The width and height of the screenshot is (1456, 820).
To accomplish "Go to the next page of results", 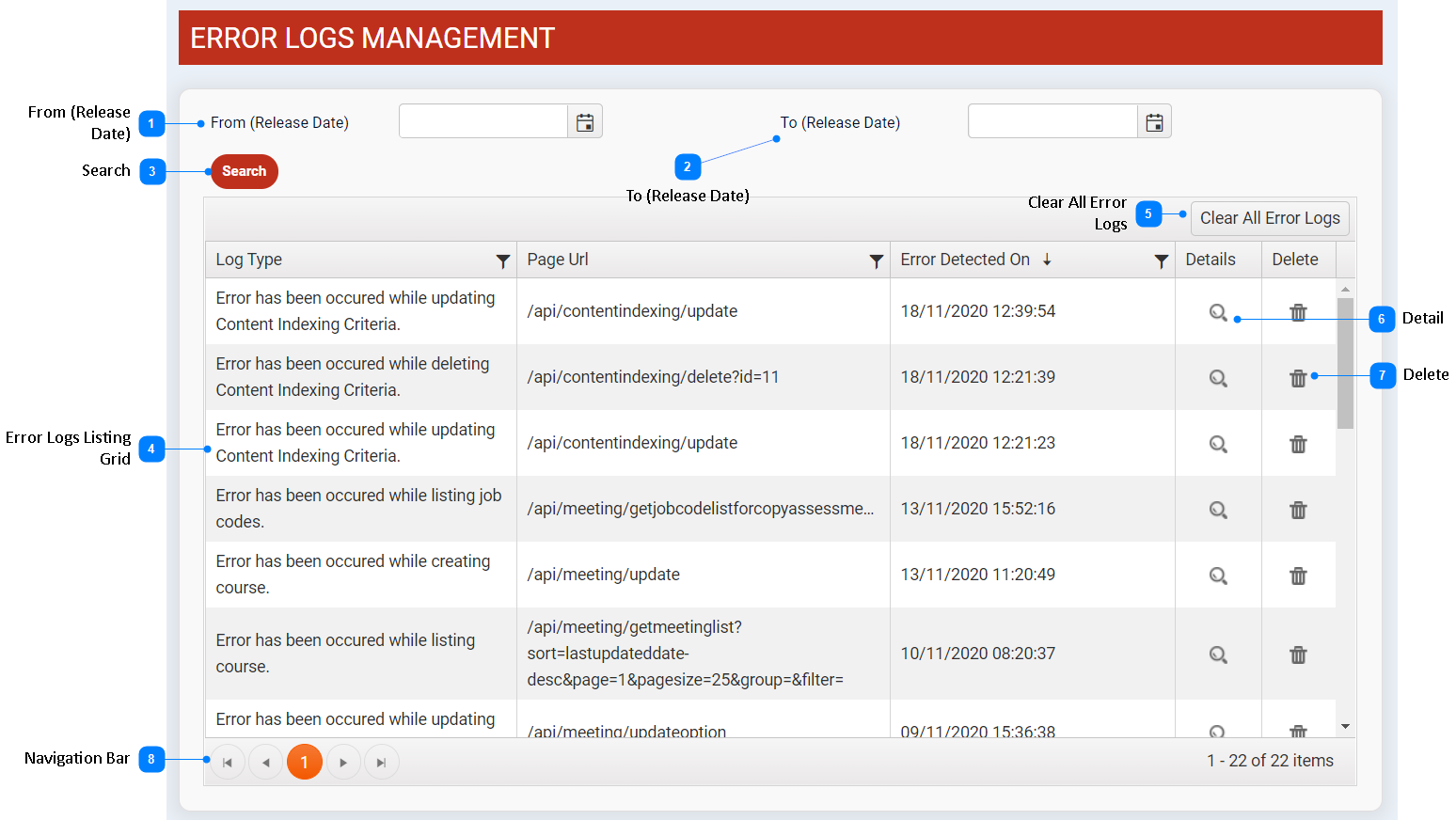I will 343,763.
